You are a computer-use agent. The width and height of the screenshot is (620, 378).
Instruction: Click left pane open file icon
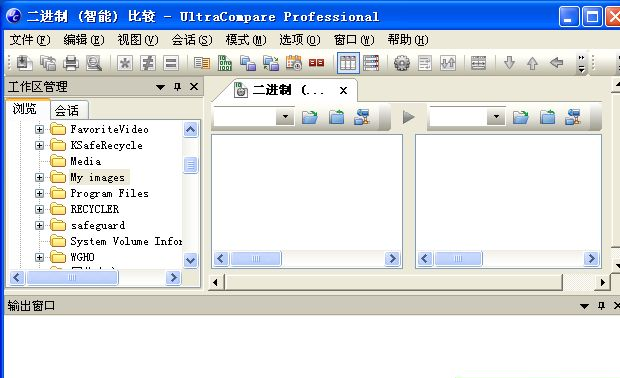pyautogui.click(x=310, y=117)
